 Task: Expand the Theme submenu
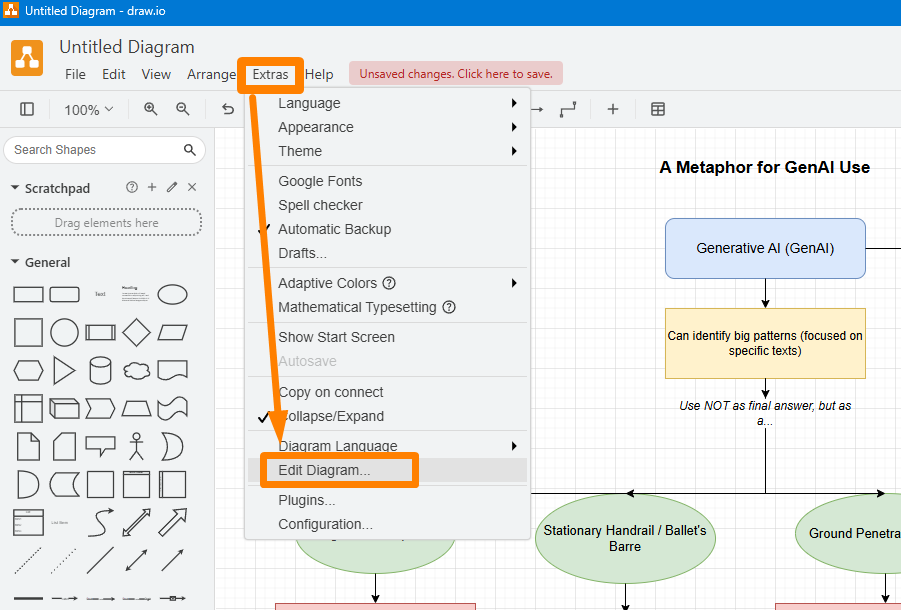(x=387, y=151)
